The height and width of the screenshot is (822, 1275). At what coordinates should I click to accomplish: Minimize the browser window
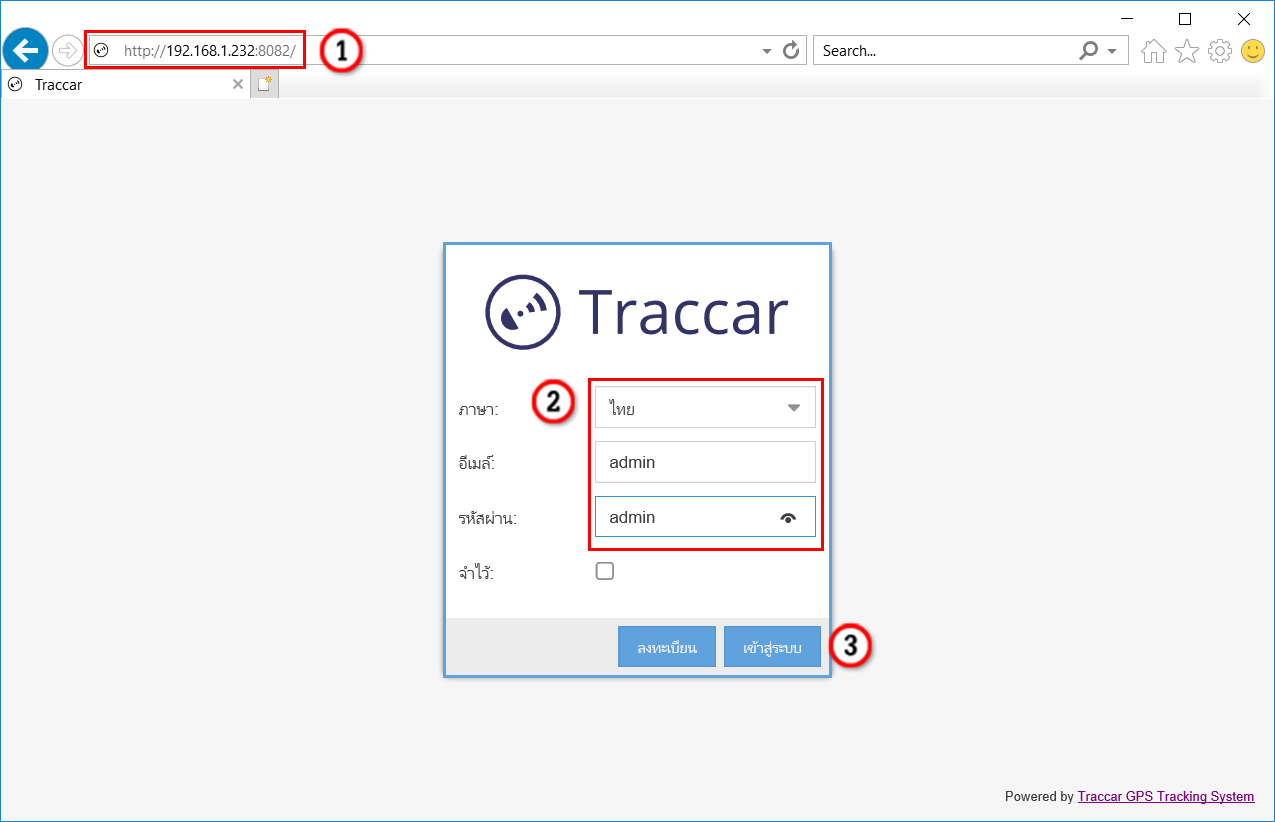click(1127, 18)
